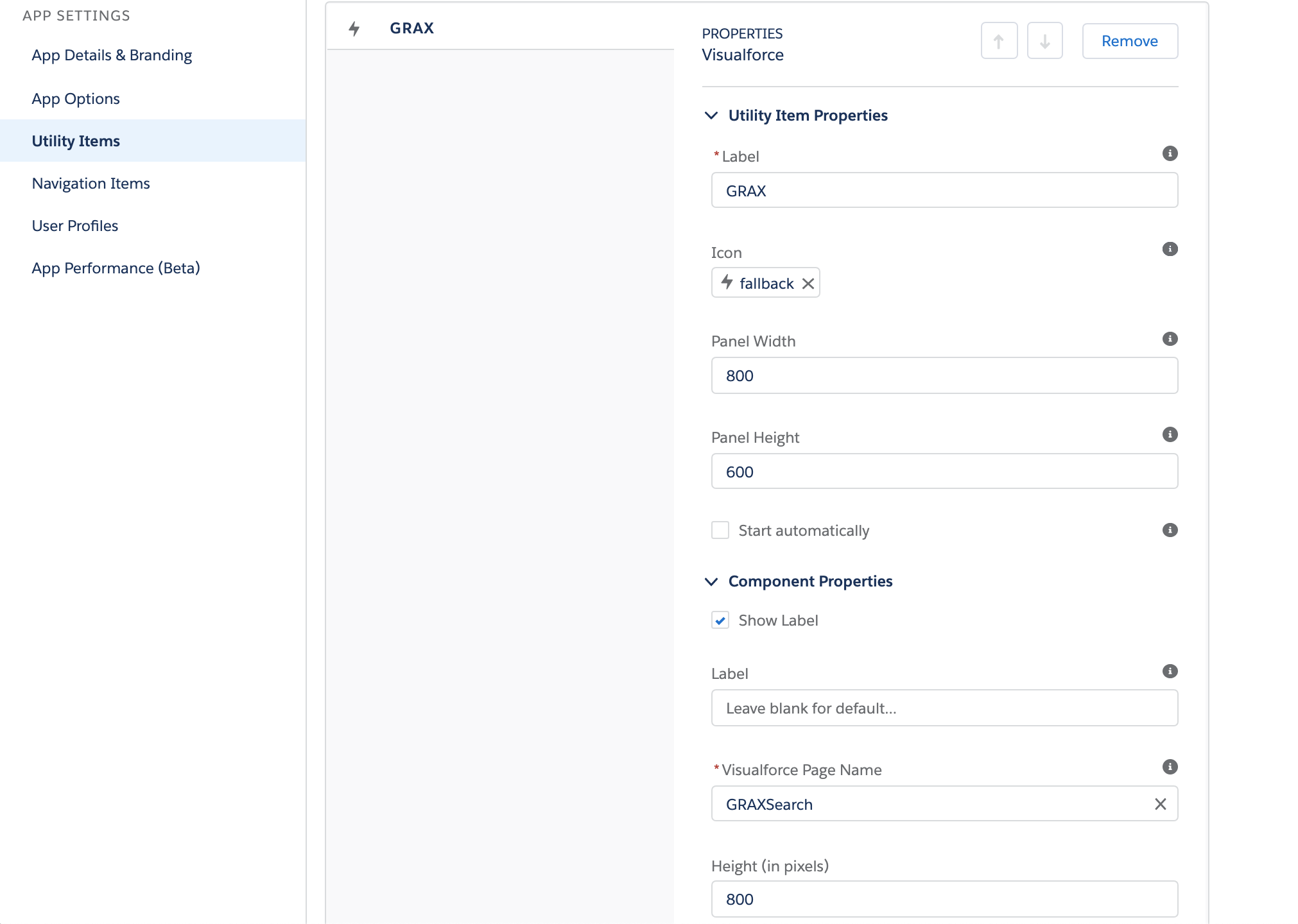1298x924 pixels.
Task: Select the GRAX utility item row
Action: (500, 28)
